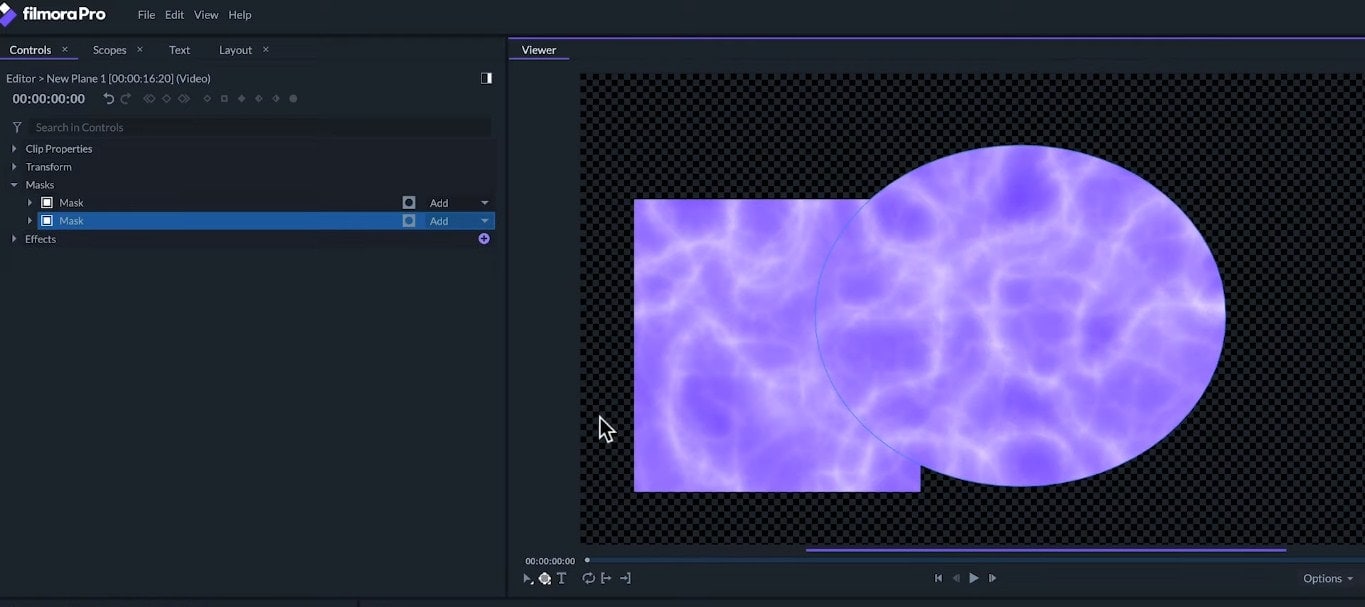The height and width of the screenshot is (607, 1365).
Task: Open the Edit menu
Action: pos(174,15)
